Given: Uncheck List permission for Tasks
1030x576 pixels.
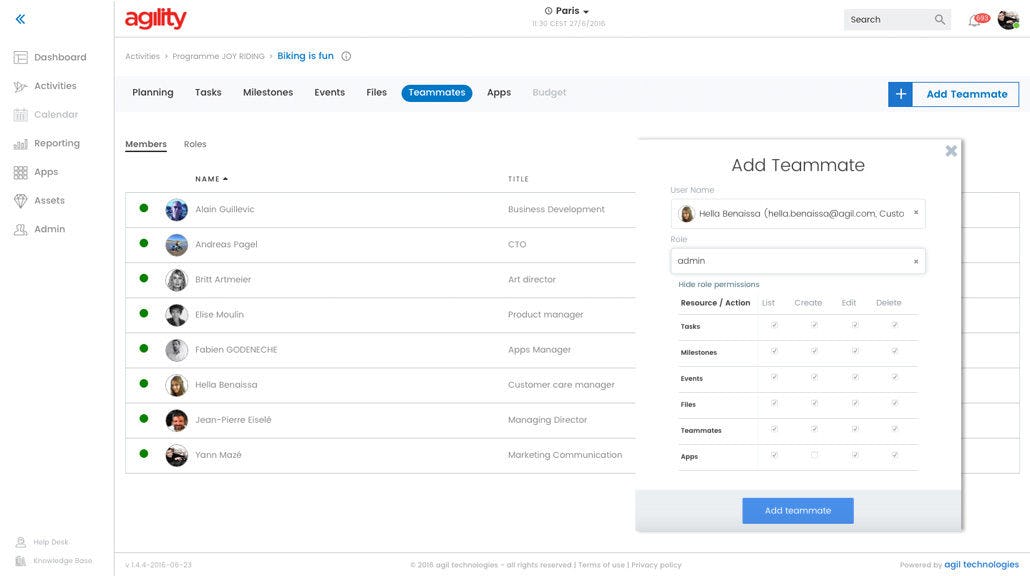Looking at the screenshot, I should (774, 324).
